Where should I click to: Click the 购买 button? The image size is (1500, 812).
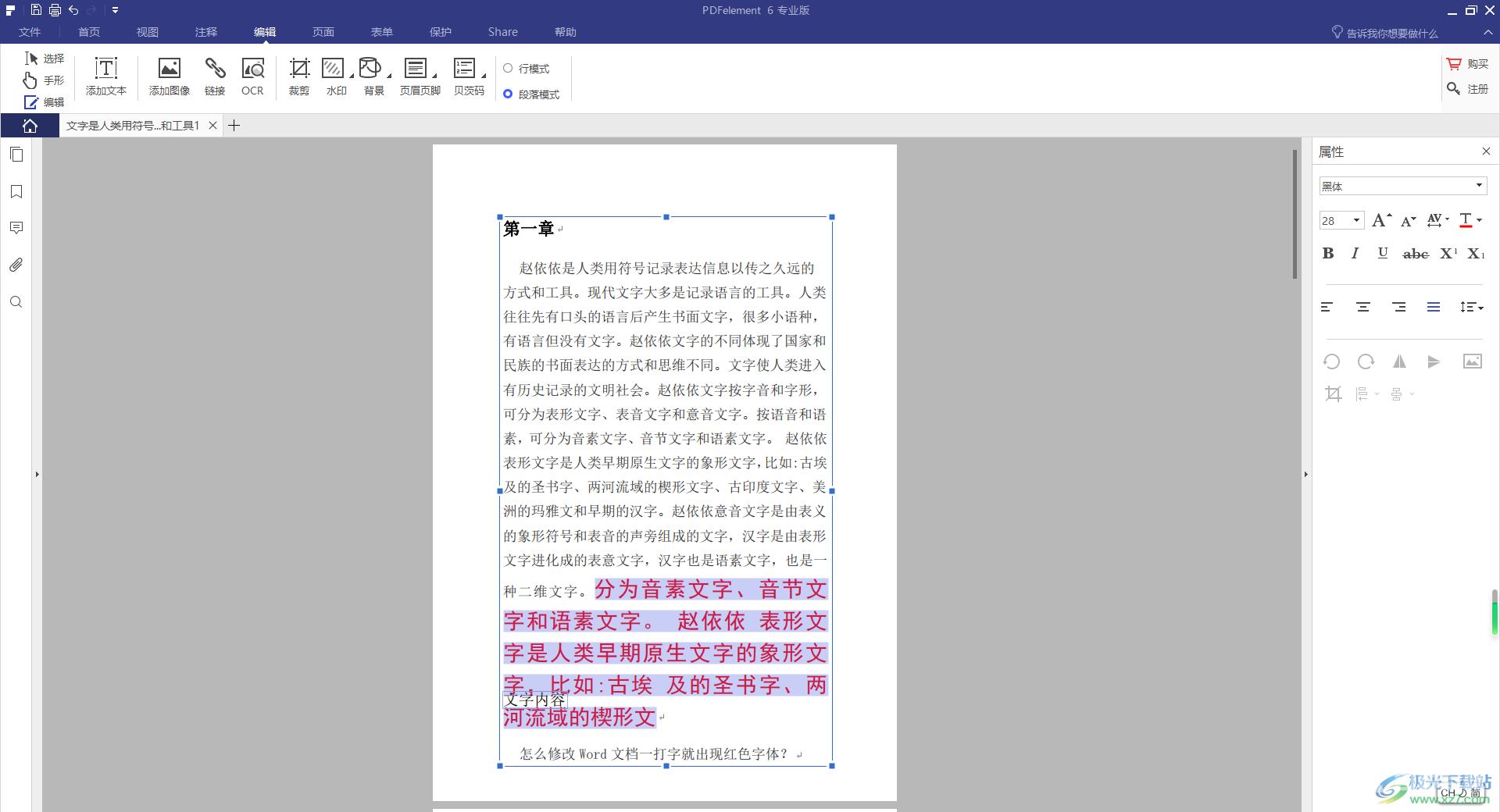[1467, 64]
